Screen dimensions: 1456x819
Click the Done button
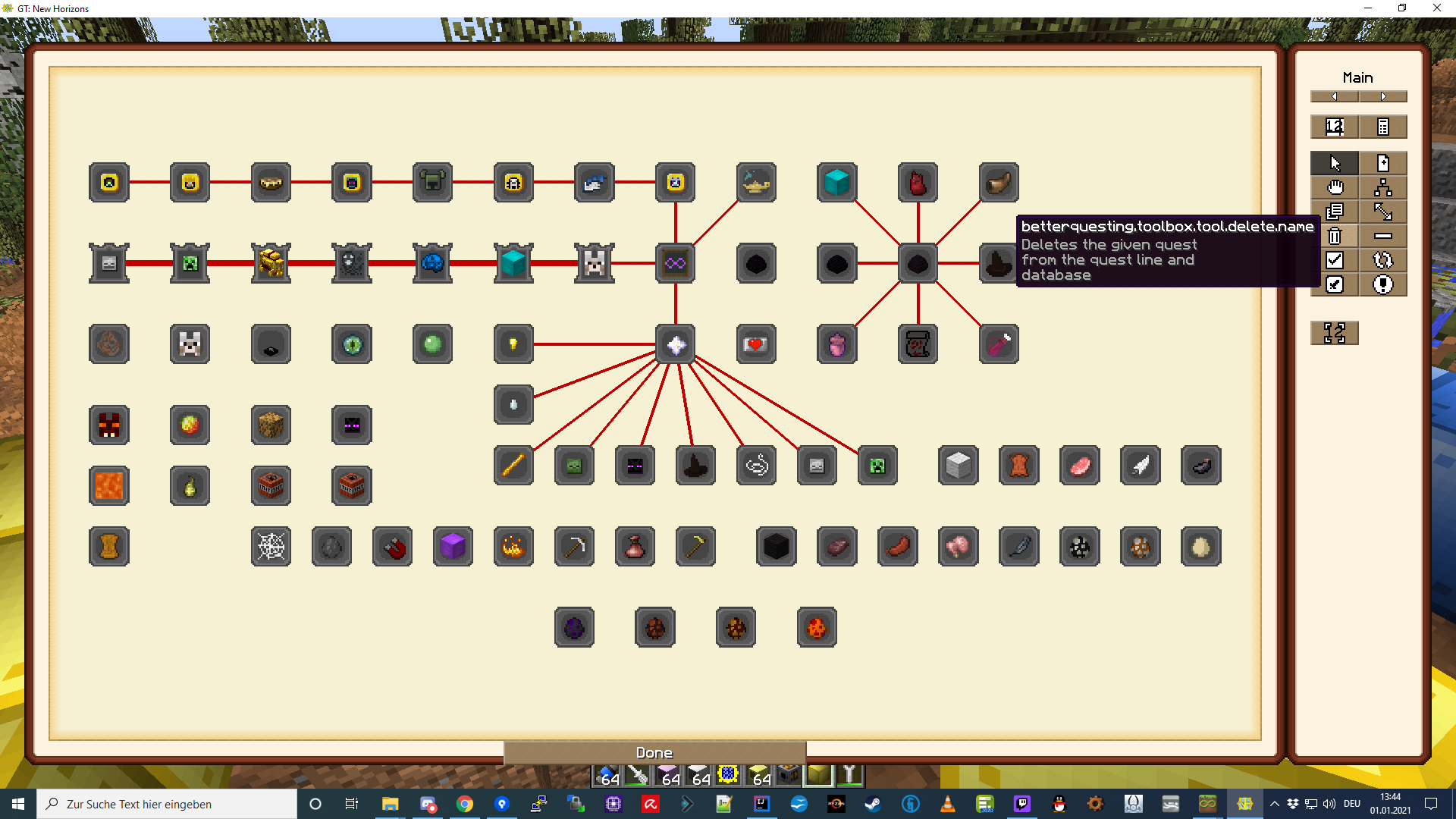click(654, 752)
